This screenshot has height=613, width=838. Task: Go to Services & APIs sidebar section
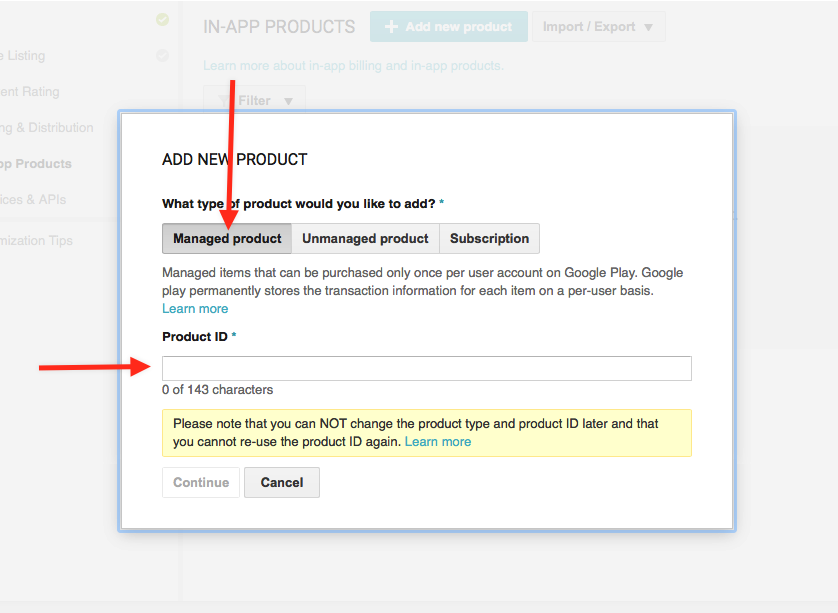tap(33, 200)
